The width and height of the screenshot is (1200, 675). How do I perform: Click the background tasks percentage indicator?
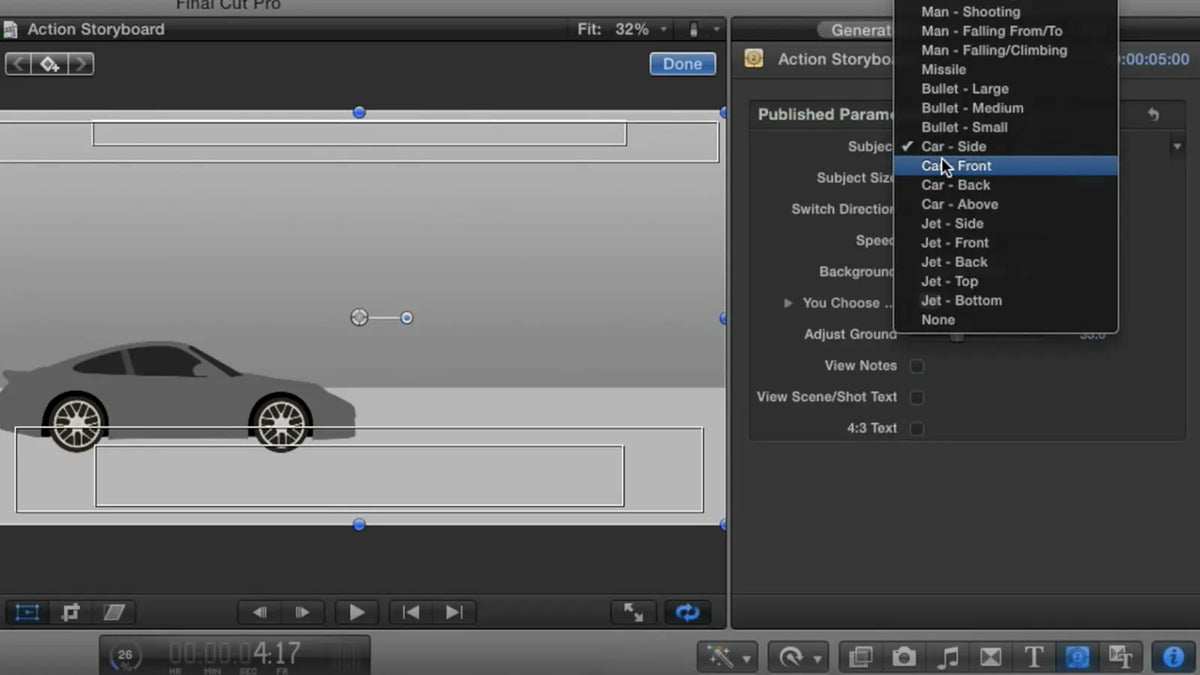pos(125,656)
